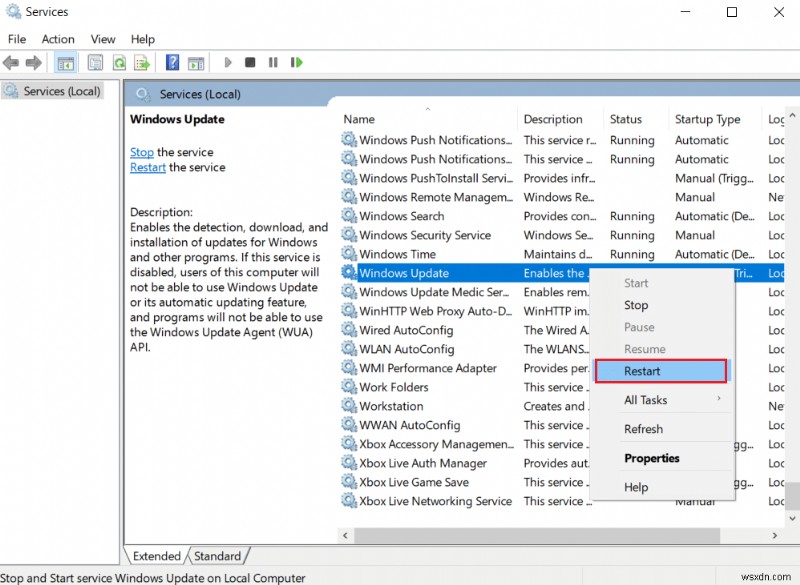The width and height of the screenshot is (800, 585).
Task: Open the Action menu
Action: coord(57,39)
